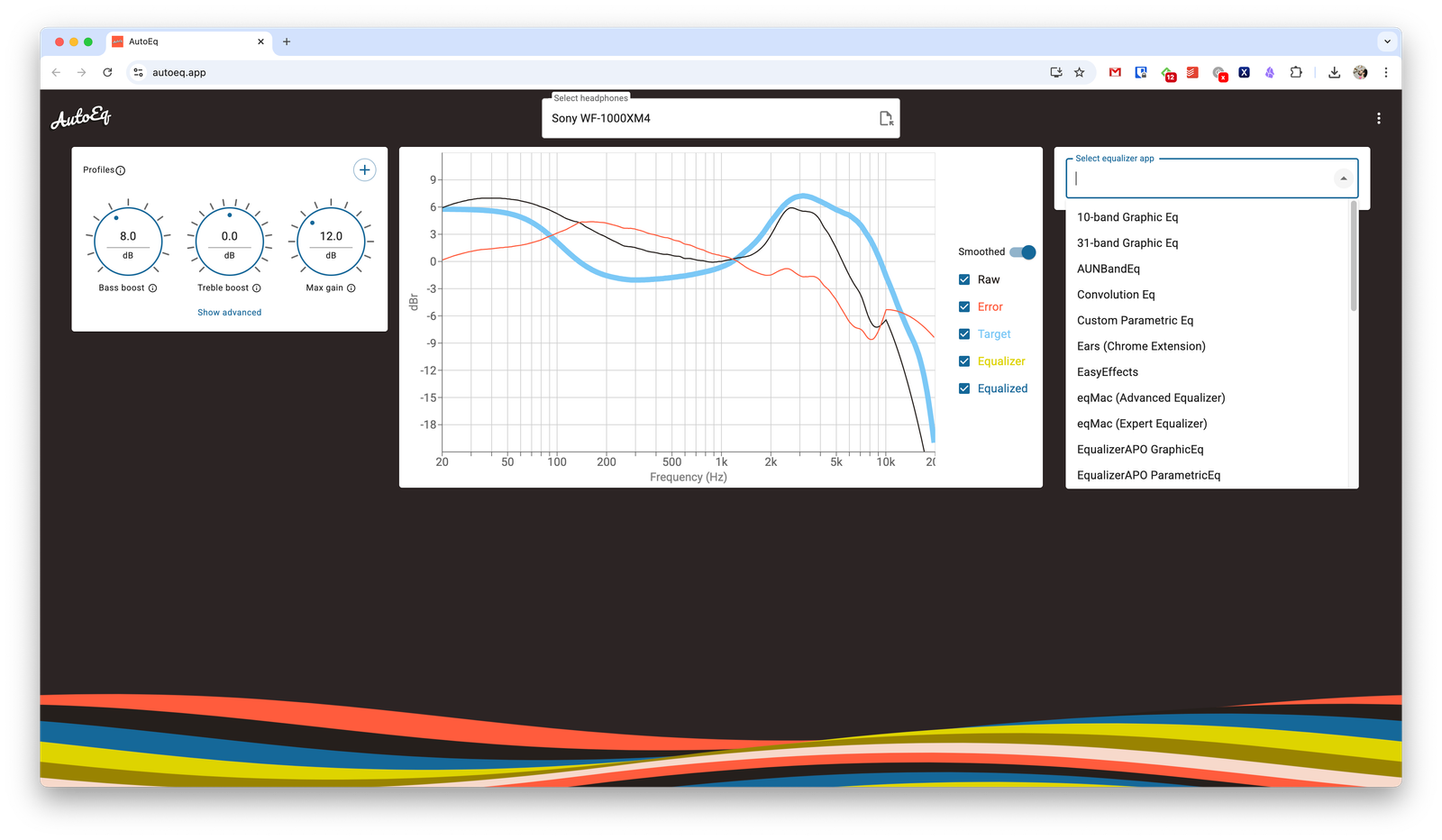Open the Chrome profile avatar

point(1360,72)
